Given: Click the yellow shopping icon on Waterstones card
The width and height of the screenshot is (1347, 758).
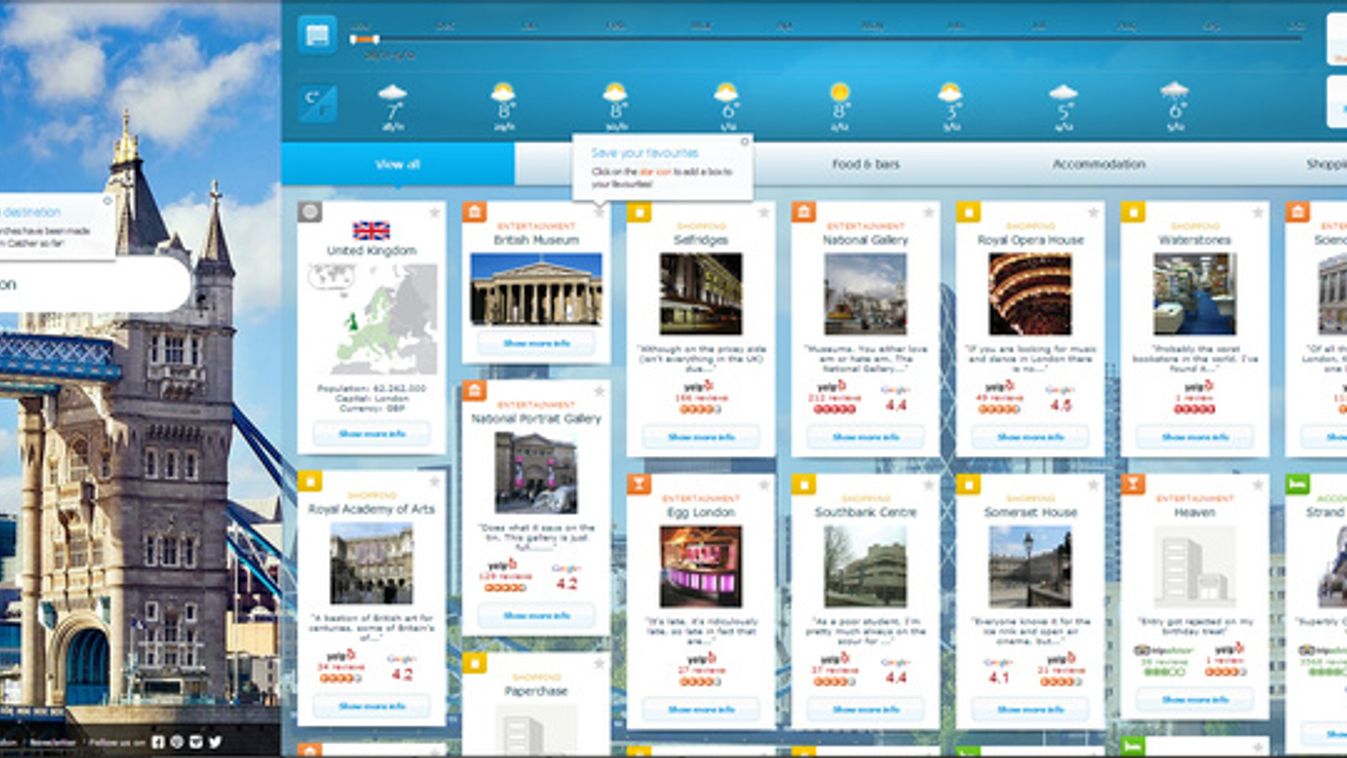Looking at the screenshot, I should pos(1132,211).
